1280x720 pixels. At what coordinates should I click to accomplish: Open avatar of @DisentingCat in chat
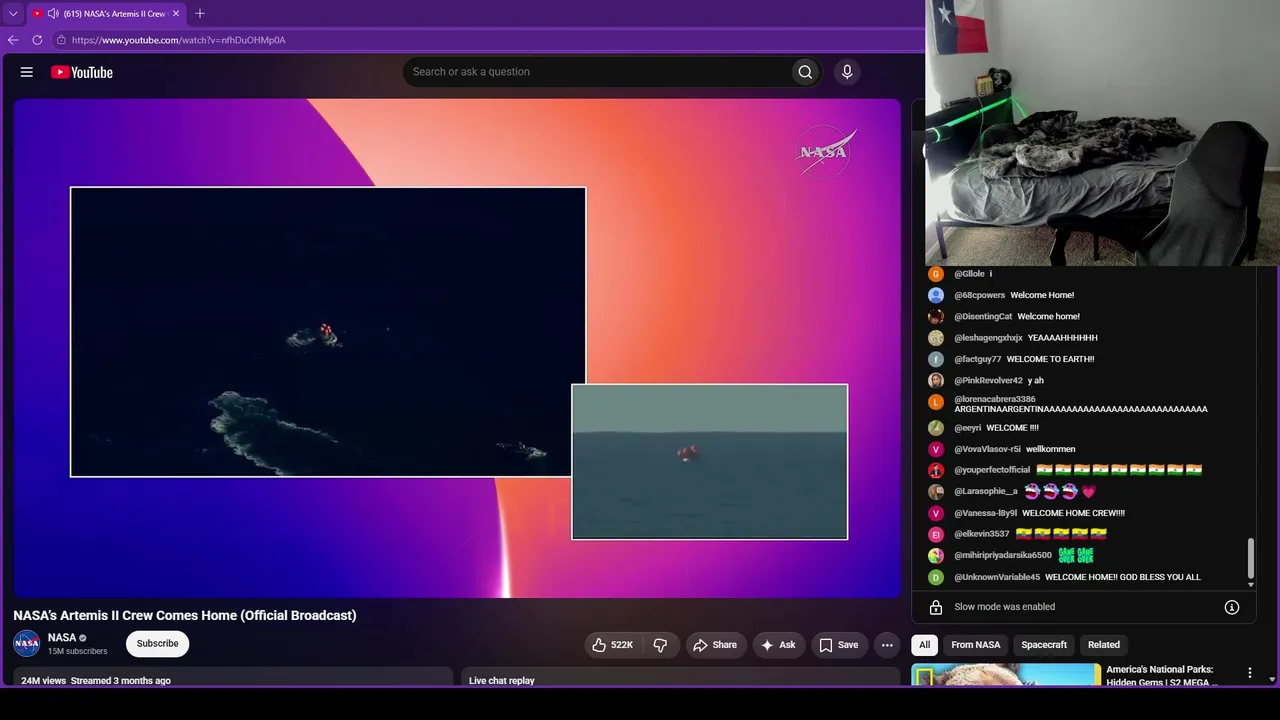click(x=936, y=316)
